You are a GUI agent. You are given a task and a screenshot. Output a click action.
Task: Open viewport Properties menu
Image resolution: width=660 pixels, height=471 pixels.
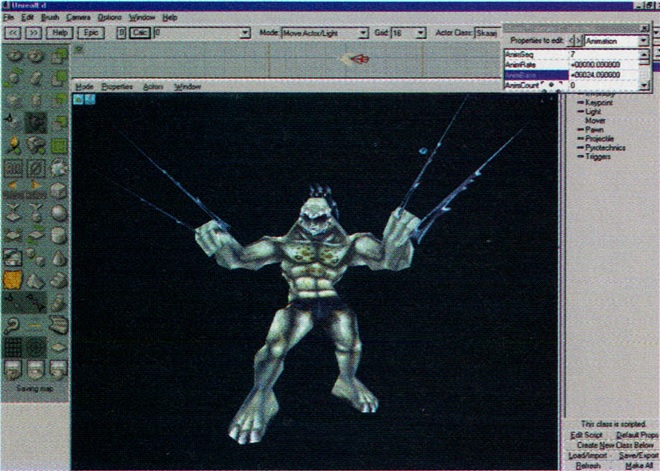(117, 87)
